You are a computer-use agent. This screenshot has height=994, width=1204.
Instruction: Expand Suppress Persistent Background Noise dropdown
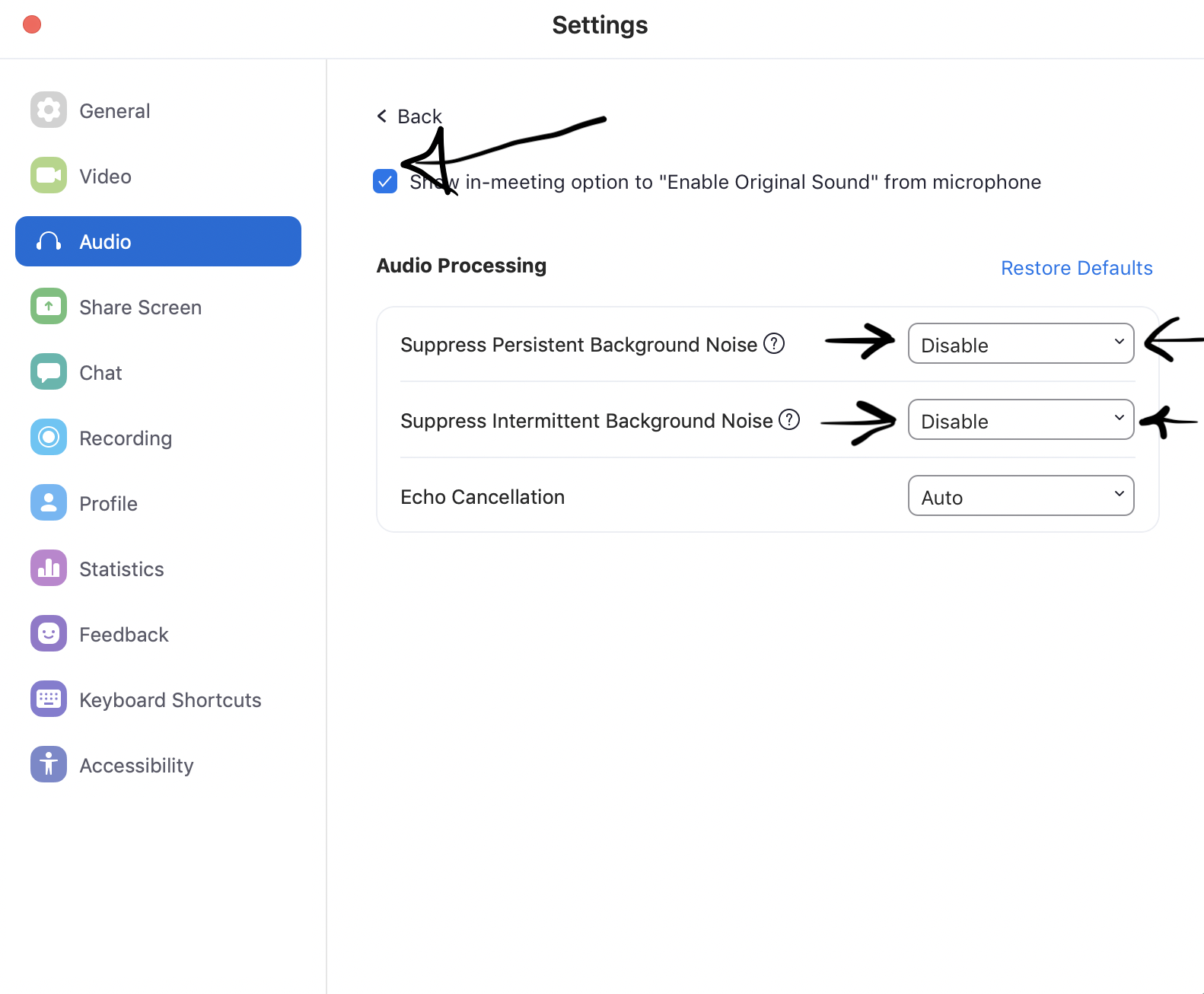coord(1021,344)
